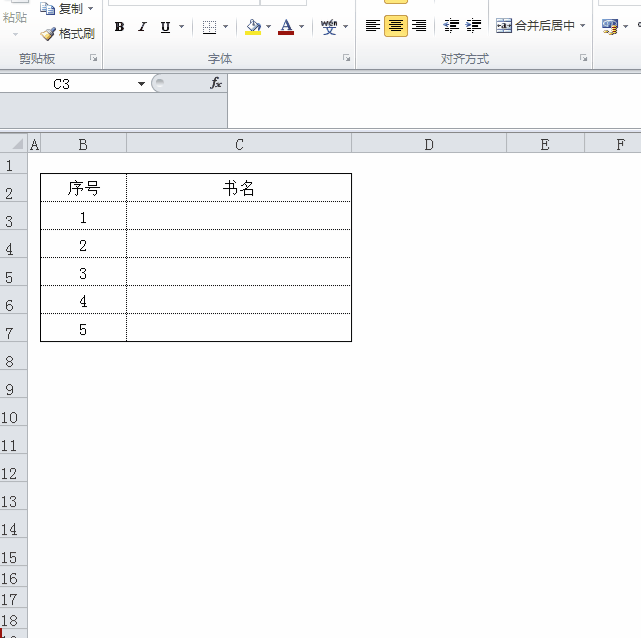
Task: Increase indent
Action: [x=473, y=26]
